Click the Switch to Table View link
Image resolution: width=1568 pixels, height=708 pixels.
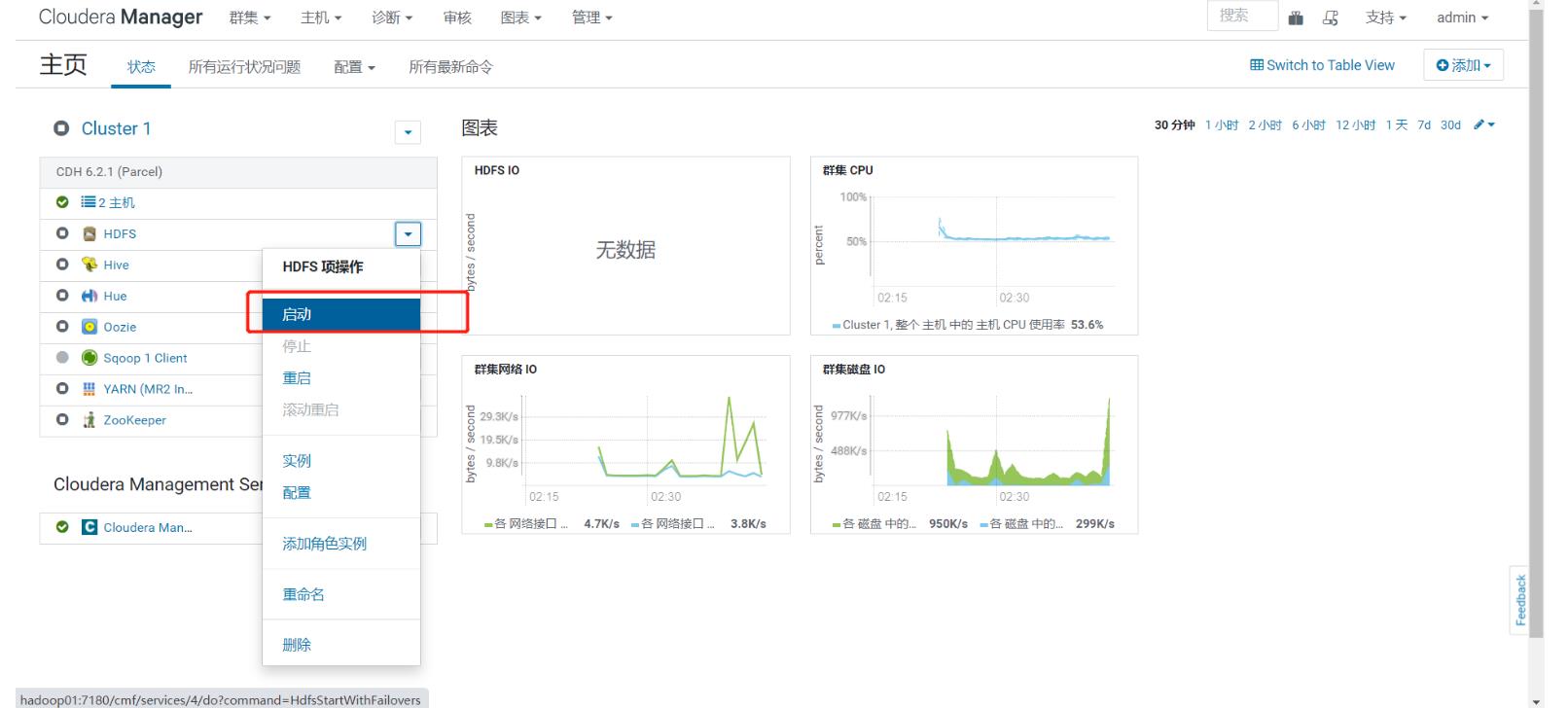tap(1322, 65)
